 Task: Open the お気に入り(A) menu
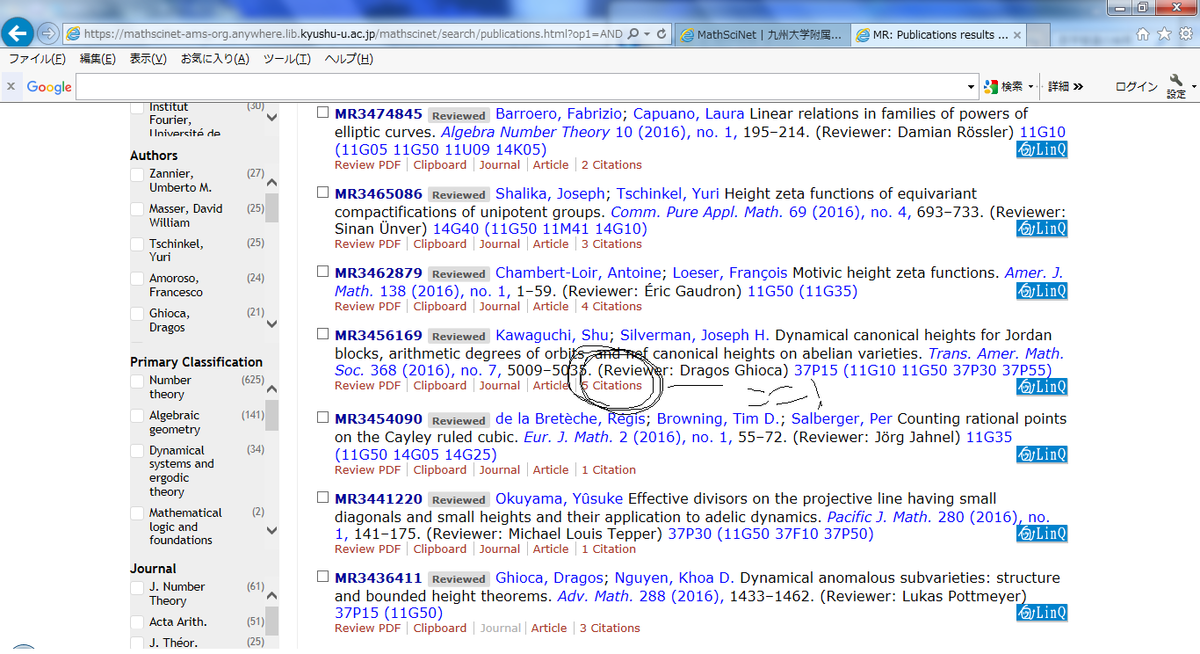click(x=215, y=59)
